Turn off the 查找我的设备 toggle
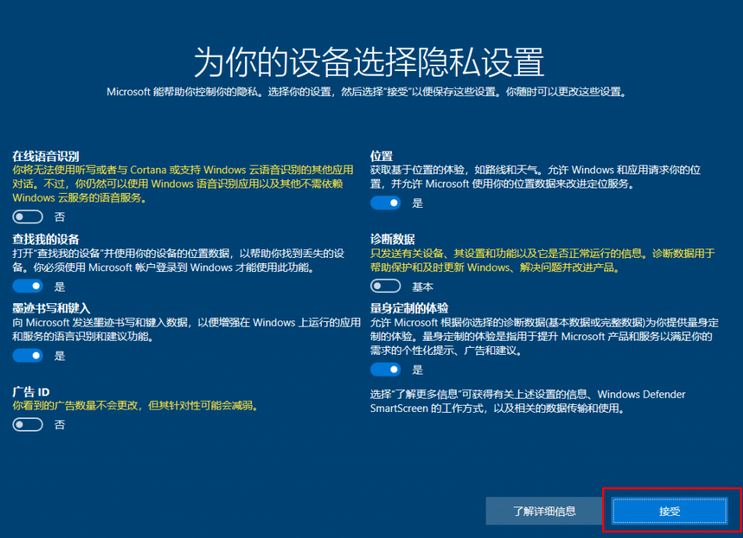 click(x=28, y=286)
